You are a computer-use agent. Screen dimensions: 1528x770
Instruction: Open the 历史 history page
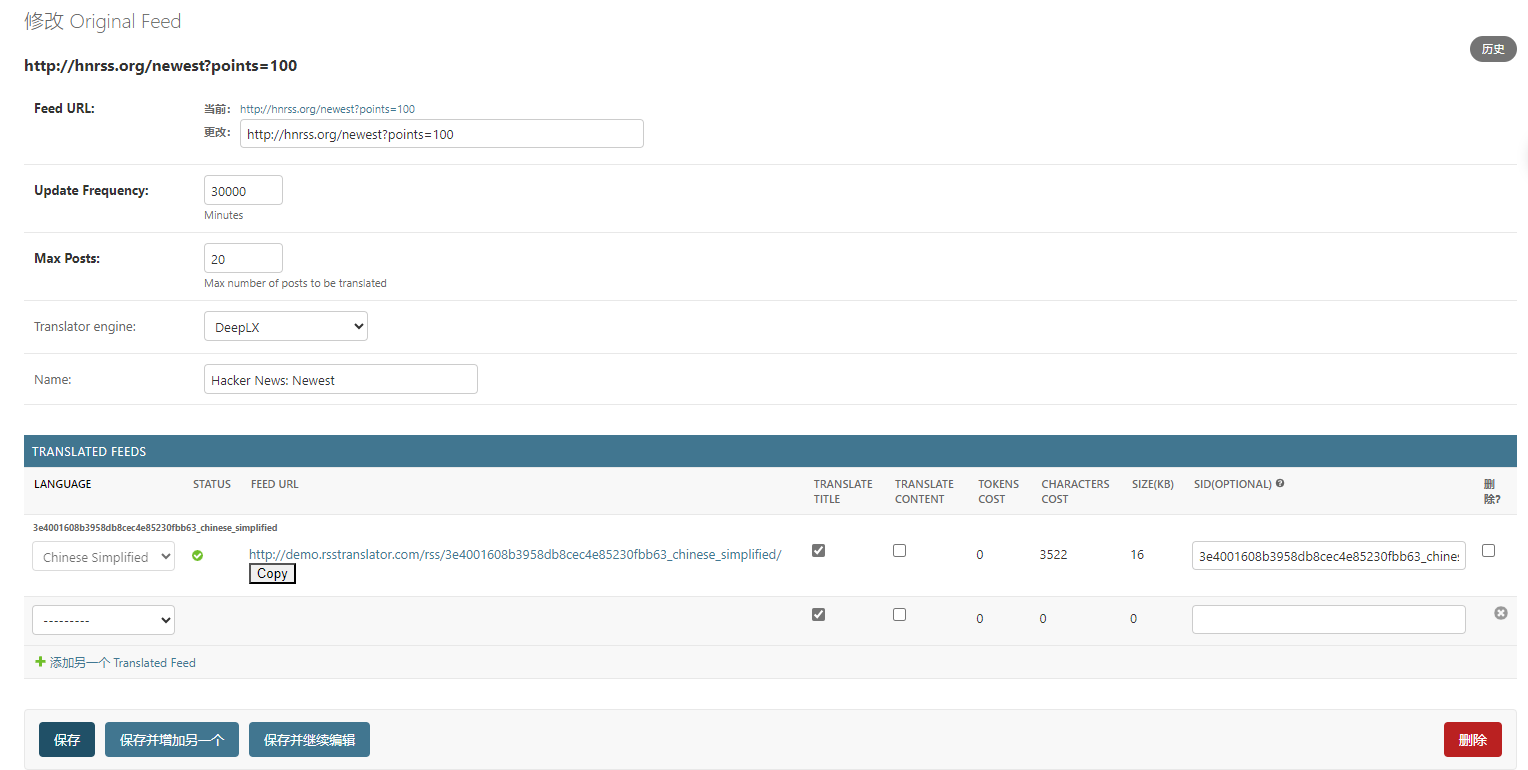tap(1492, 49)
